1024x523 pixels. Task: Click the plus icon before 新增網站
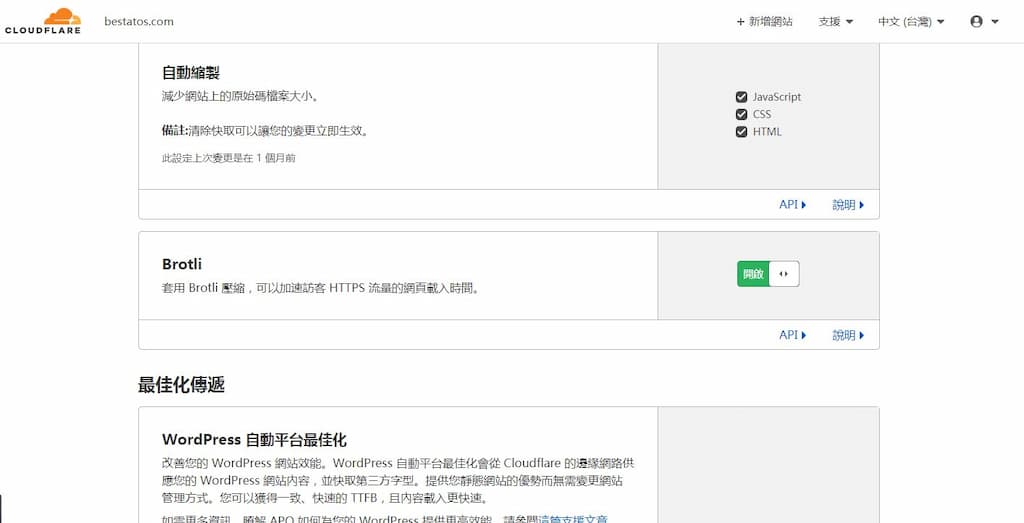click(740, 22)
